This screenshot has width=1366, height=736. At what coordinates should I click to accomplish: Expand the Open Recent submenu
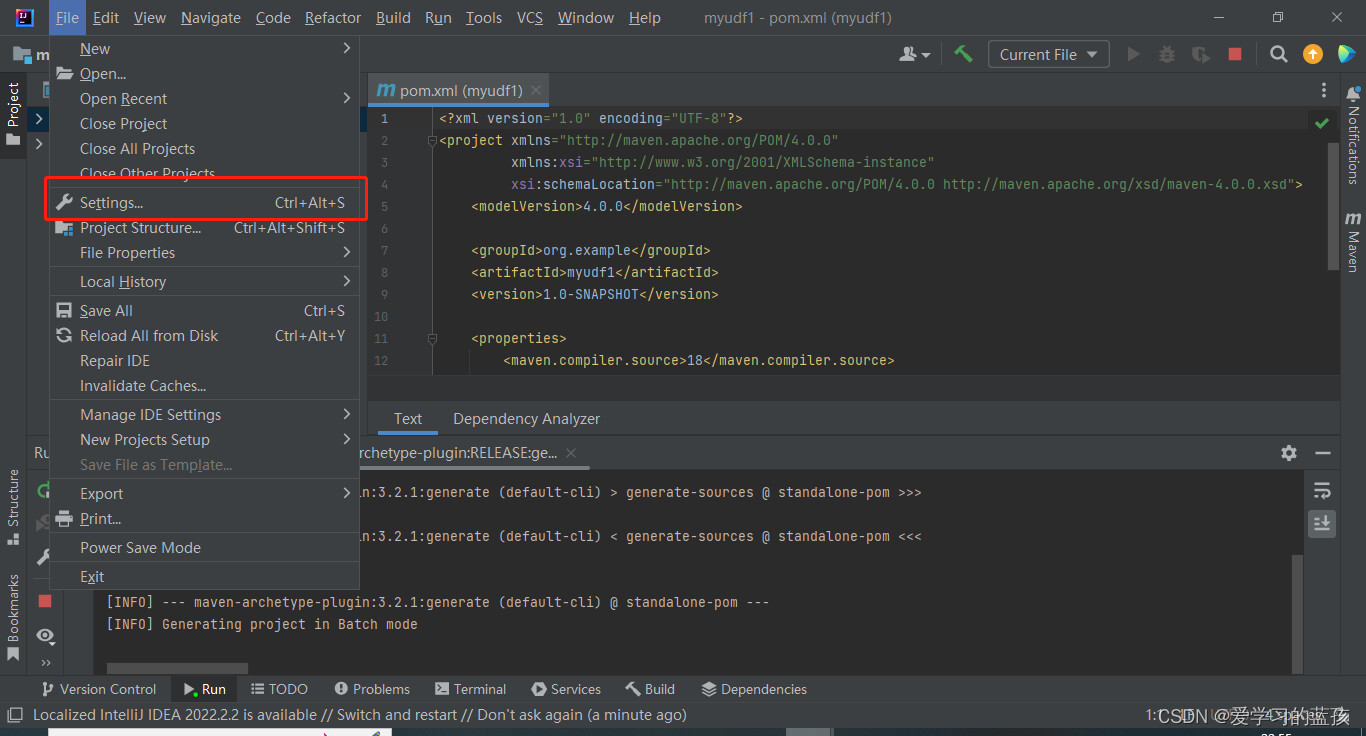tap(204, 98)
